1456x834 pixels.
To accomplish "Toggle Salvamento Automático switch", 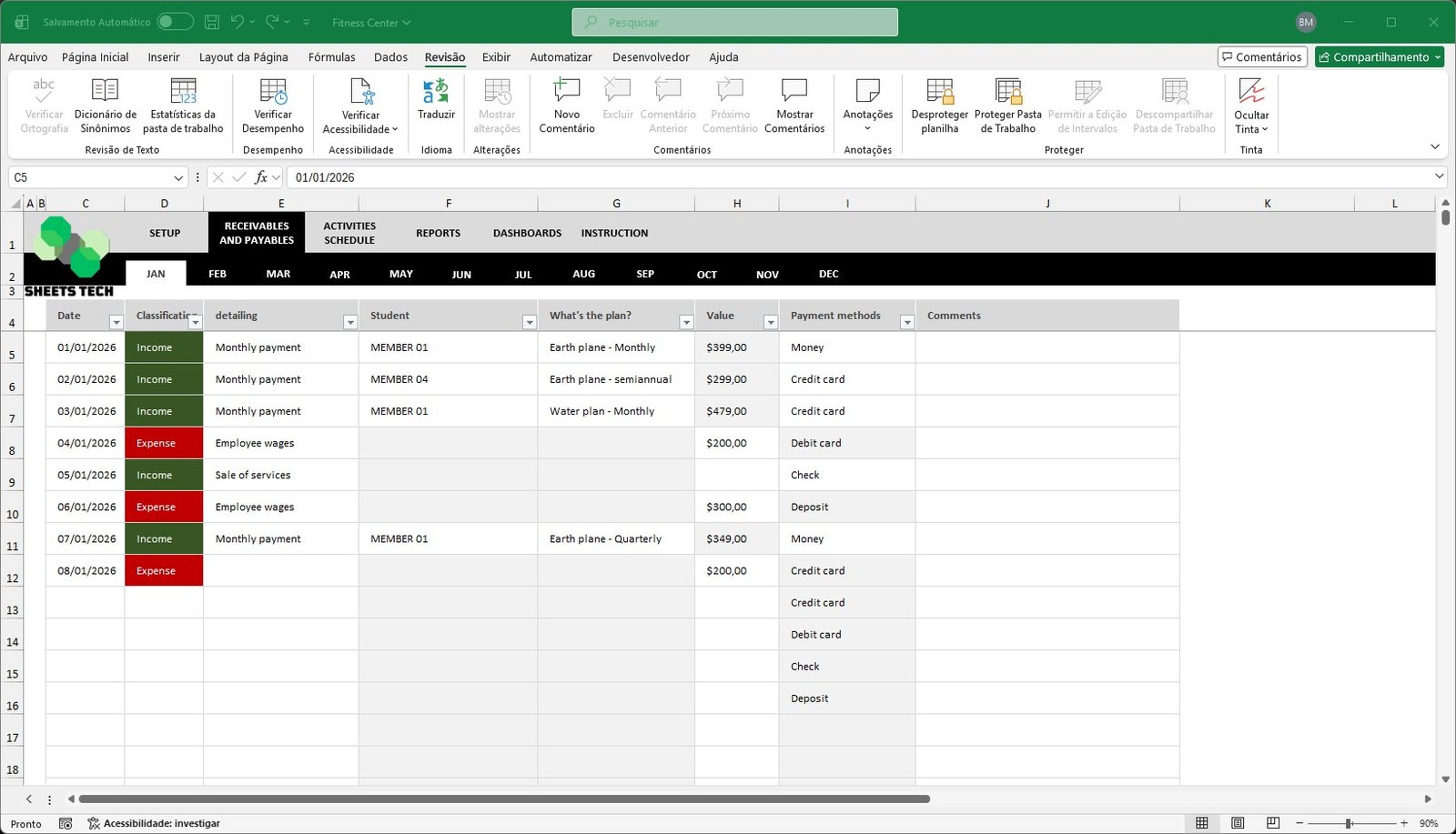I will click(x=175, y=22).
